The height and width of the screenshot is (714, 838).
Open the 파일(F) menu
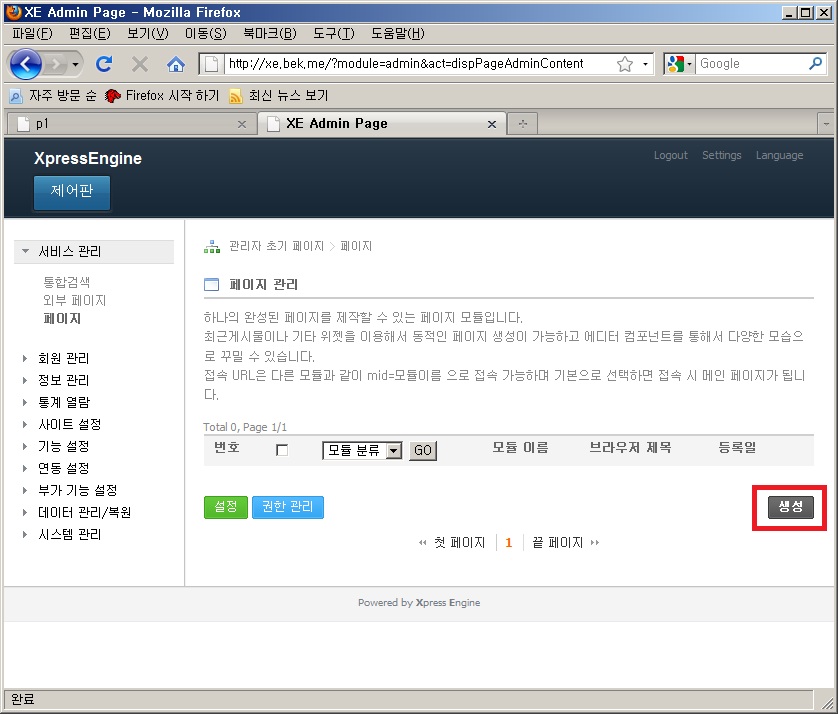coord(32,34)
